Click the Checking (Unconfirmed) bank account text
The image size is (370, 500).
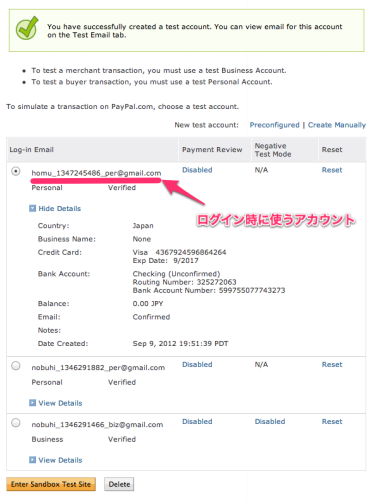click(x=176, y=274)
